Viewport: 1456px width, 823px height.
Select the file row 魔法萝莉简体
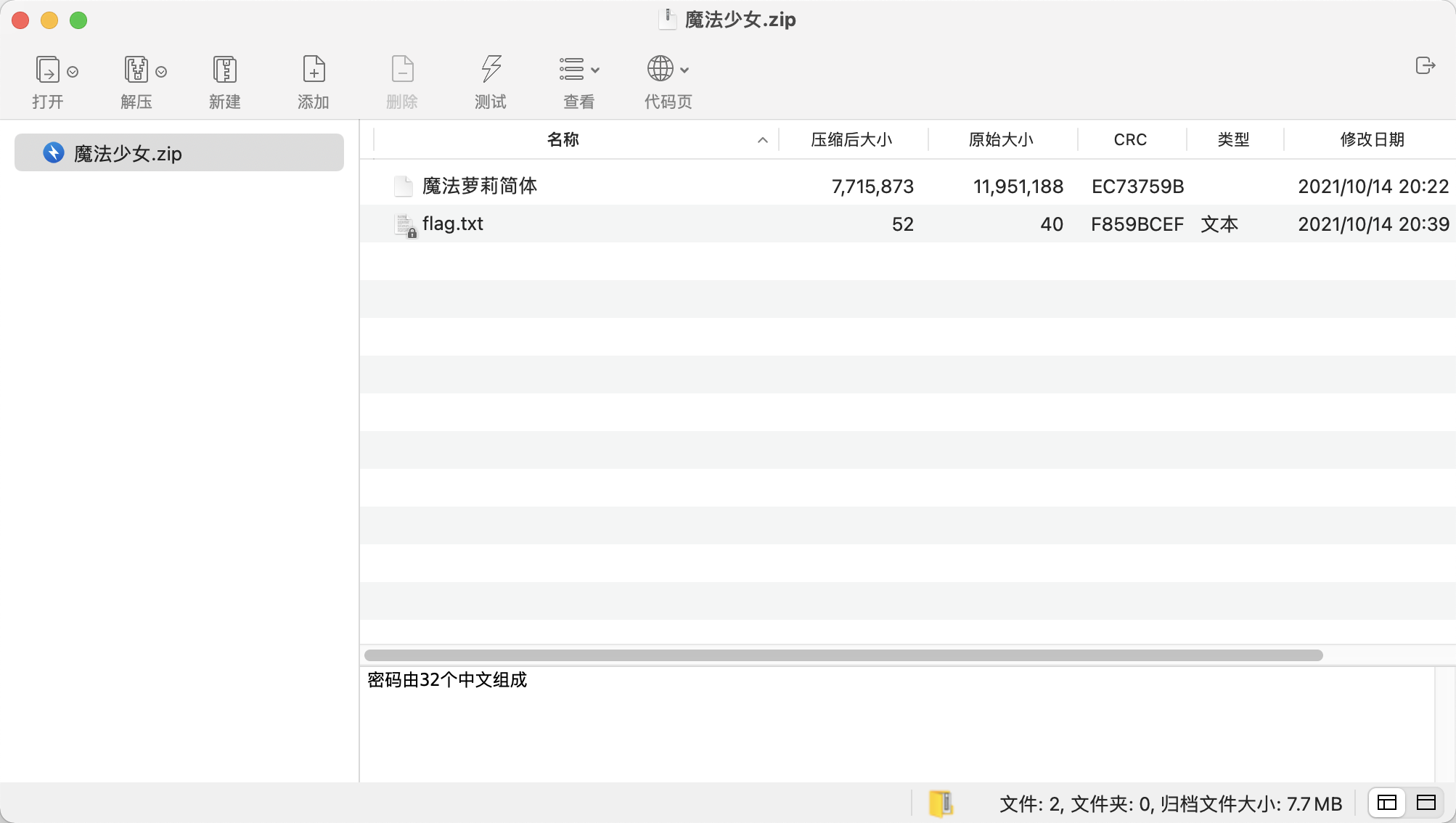tap(908, 186)
